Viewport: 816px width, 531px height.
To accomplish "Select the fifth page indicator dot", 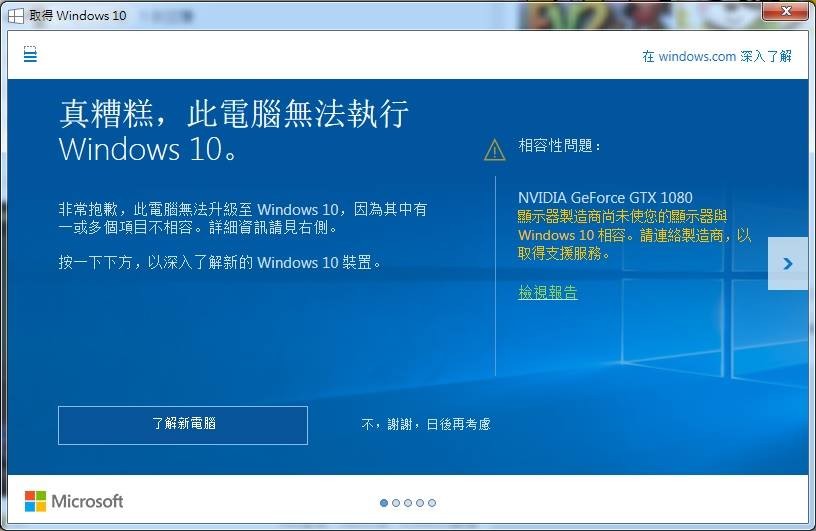I will click(432, 503).
